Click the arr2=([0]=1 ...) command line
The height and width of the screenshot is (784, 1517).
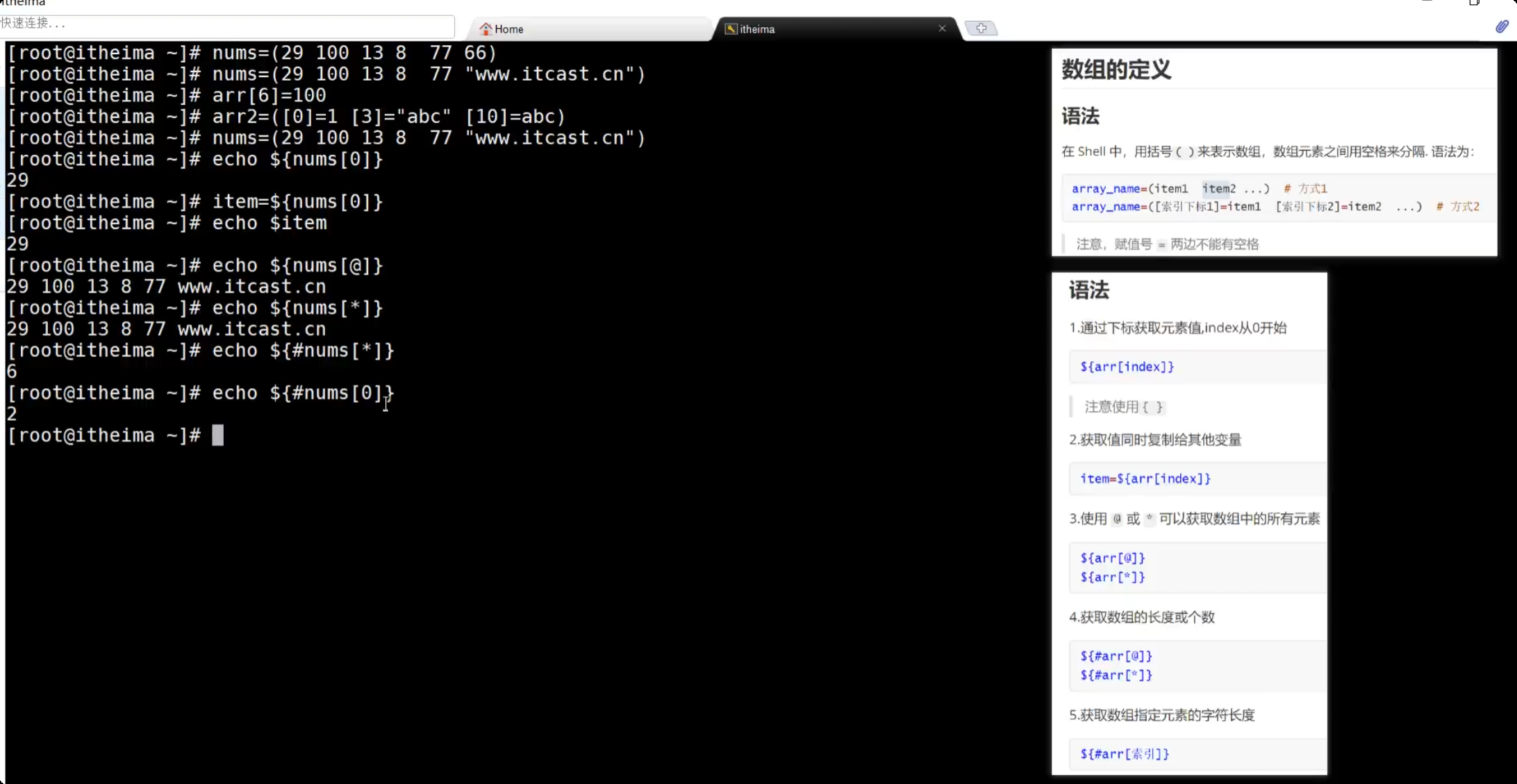(x=388, y=117)
